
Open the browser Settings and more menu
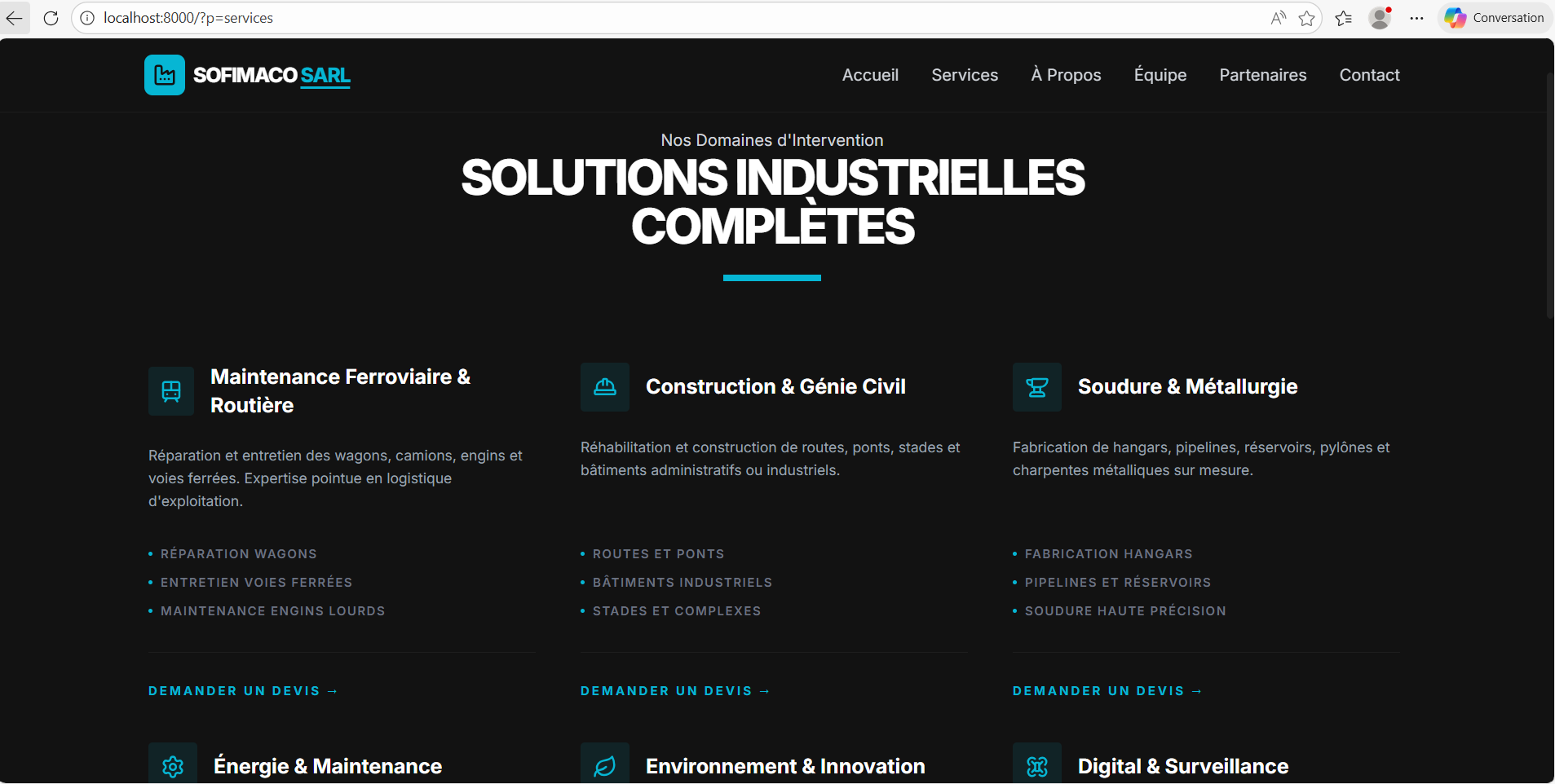click(1416, 18)
